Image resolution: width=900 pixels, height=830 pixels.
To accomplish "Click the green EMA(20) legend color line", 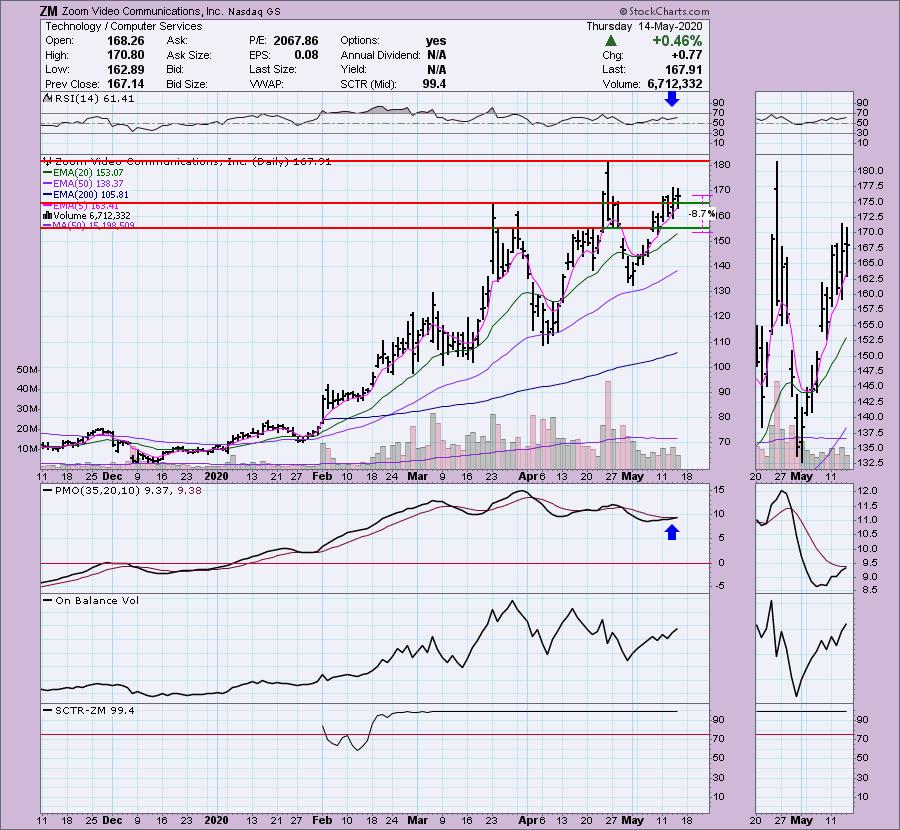I will 48,173.
